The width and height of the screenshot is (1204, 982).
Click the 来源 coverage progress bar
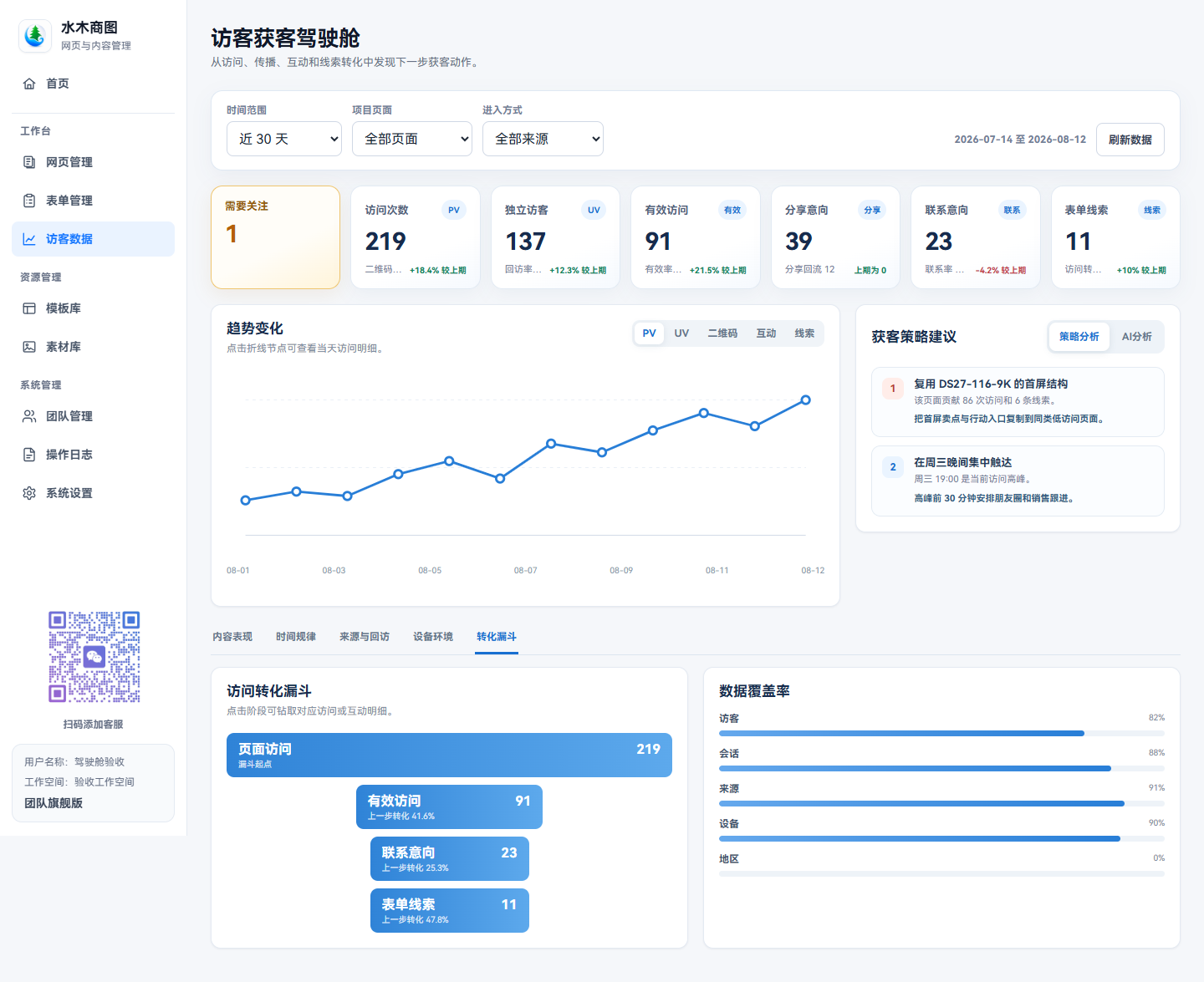(941, 804)
